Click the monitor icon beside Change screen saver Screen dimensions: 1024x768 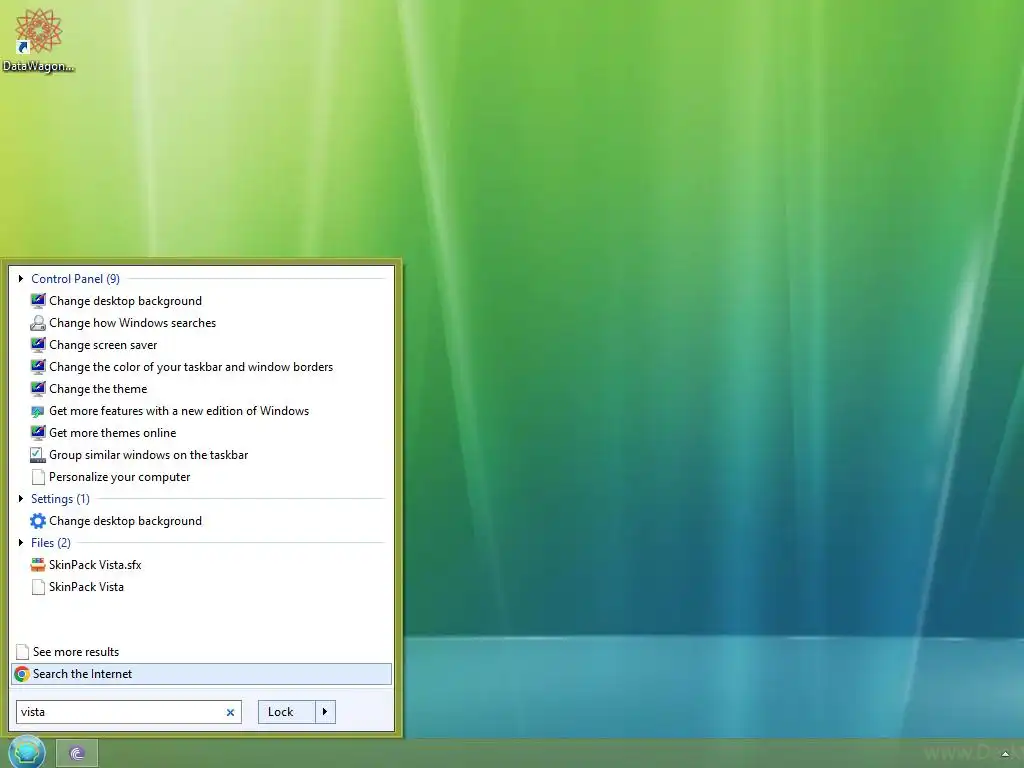coord(38,345)
